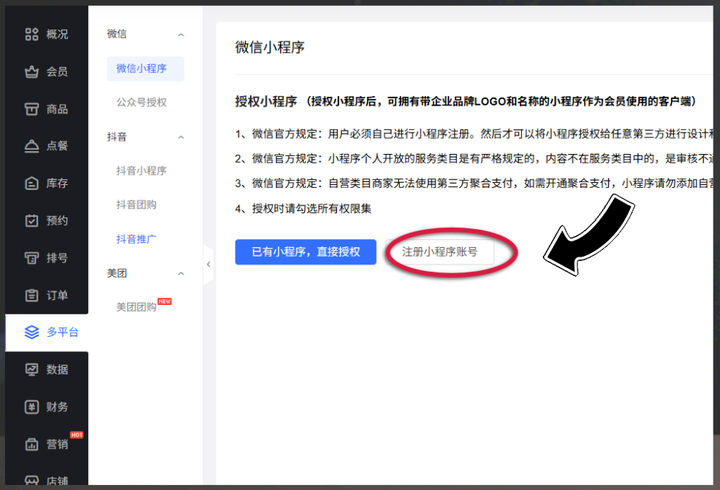Click the 订单 clipboard icon

[32, 295]
